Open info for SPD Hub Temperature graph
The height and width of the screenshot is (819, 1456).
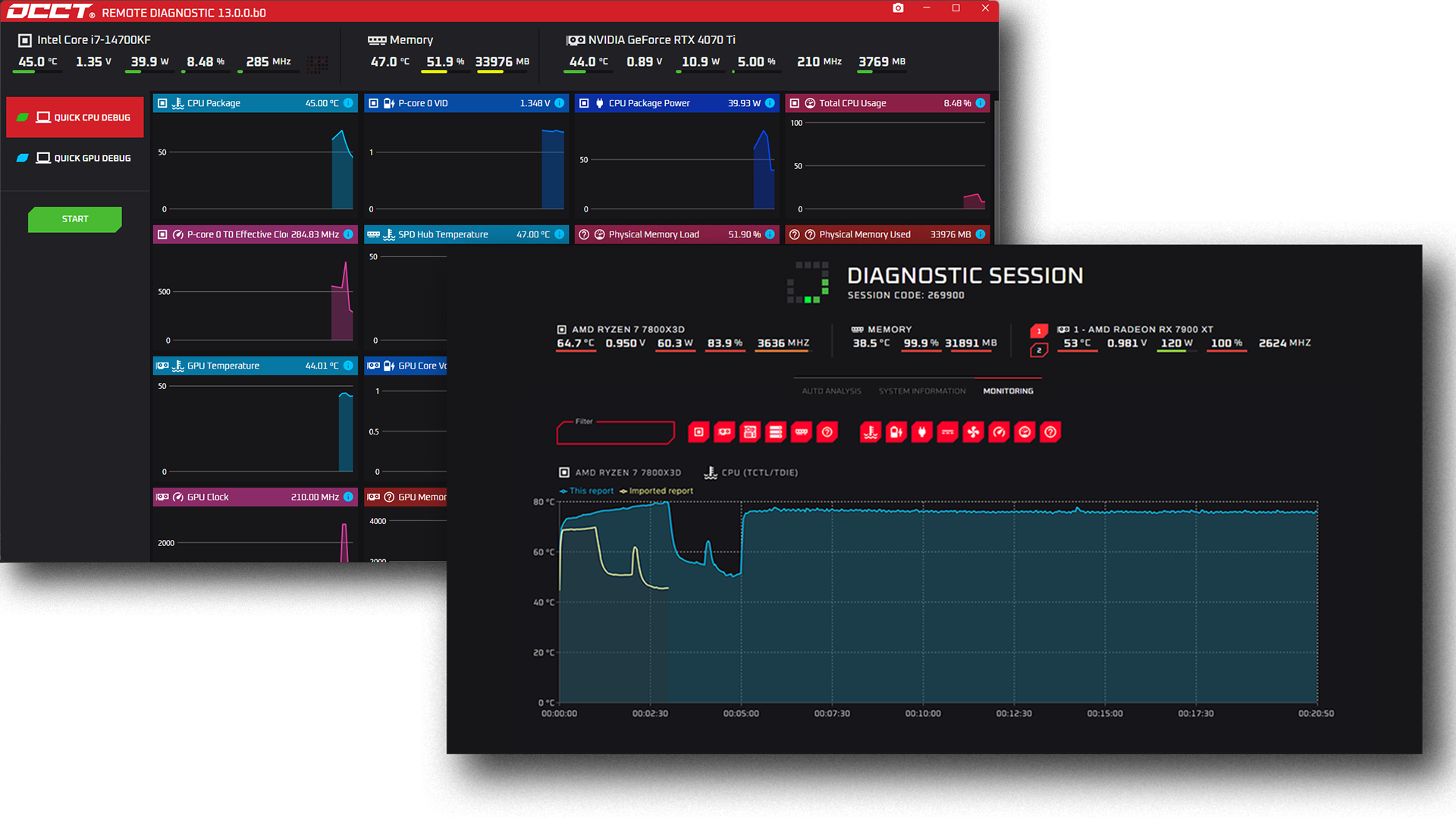click(x=560, y=234)
